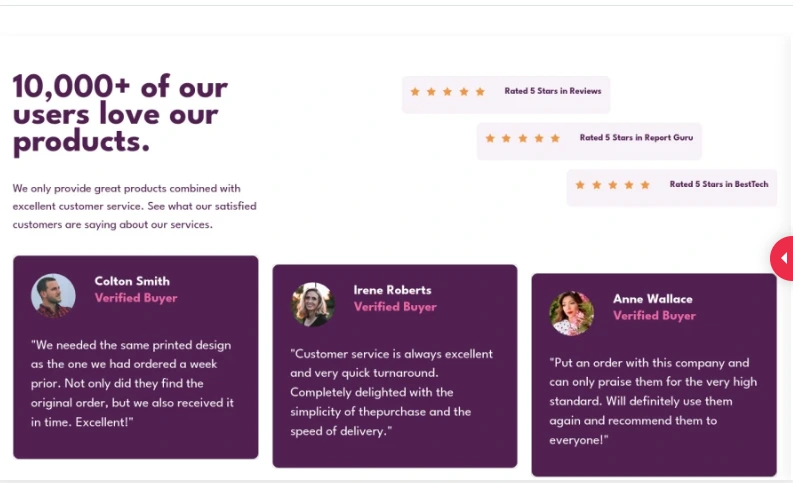Click the Anne Wallace name

(x=652, y=299)
